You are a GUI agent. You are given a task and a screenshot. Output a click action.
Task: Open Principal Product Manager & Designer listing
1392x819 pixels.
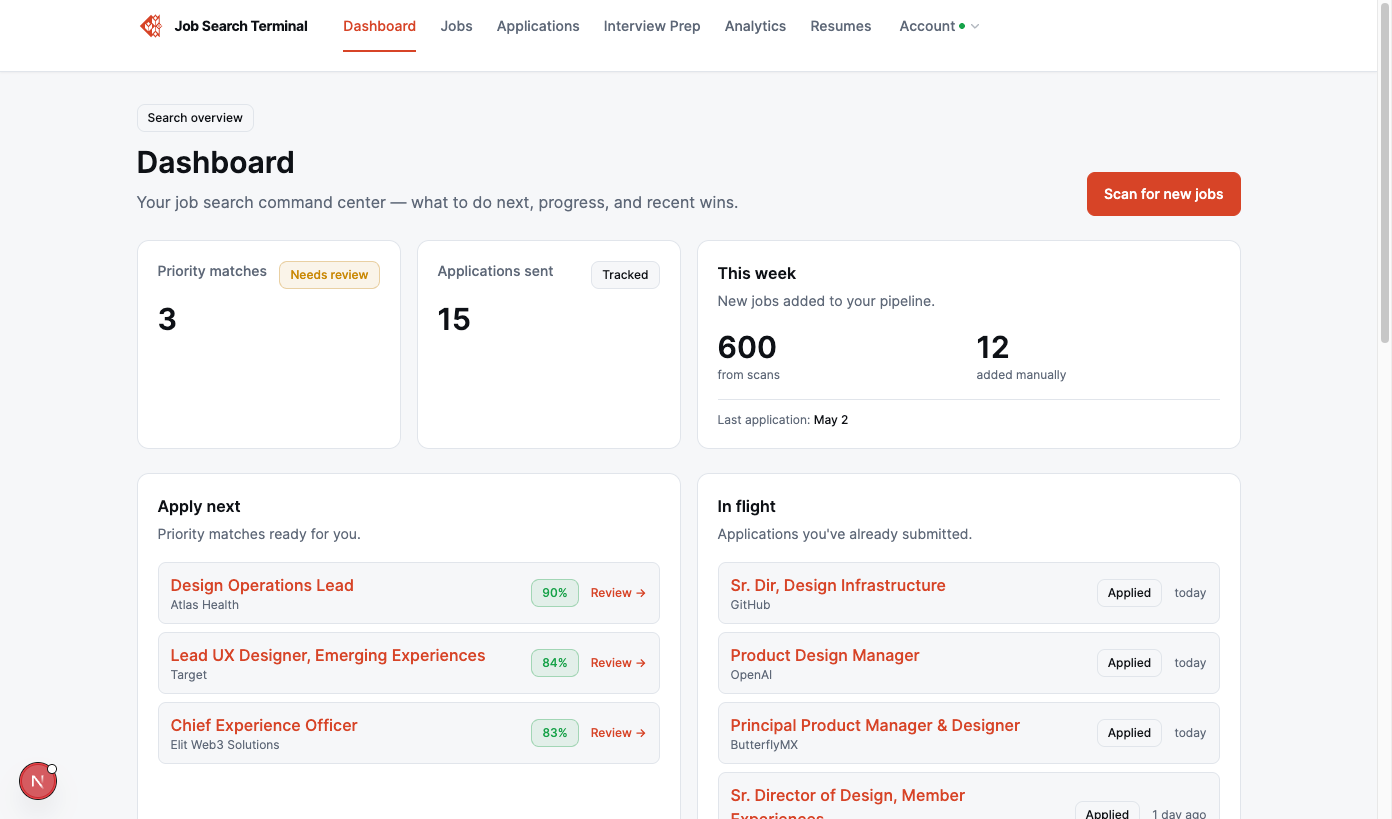coord(875,725)
